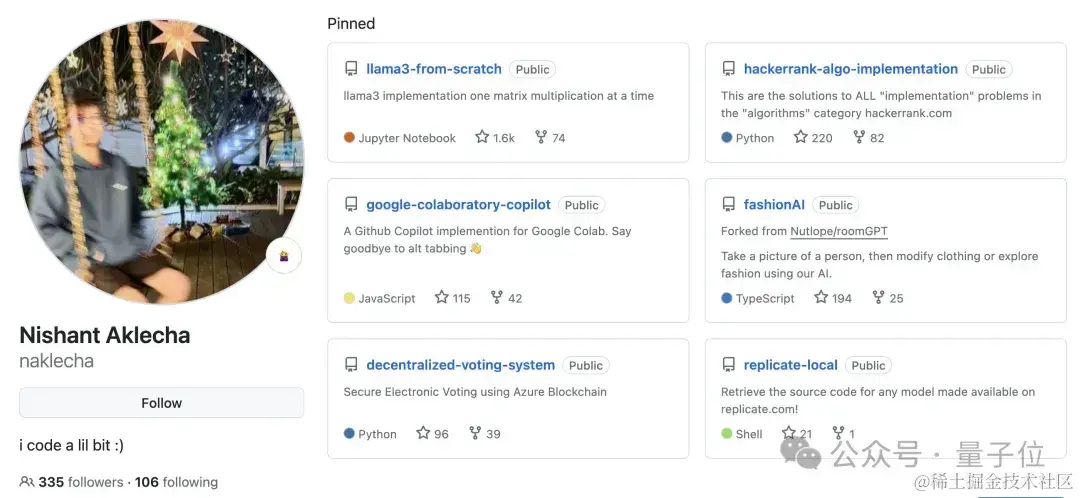Click the status emoji badge on avatar
This screenshot has width=1080, height=498.
coord(284,257)
